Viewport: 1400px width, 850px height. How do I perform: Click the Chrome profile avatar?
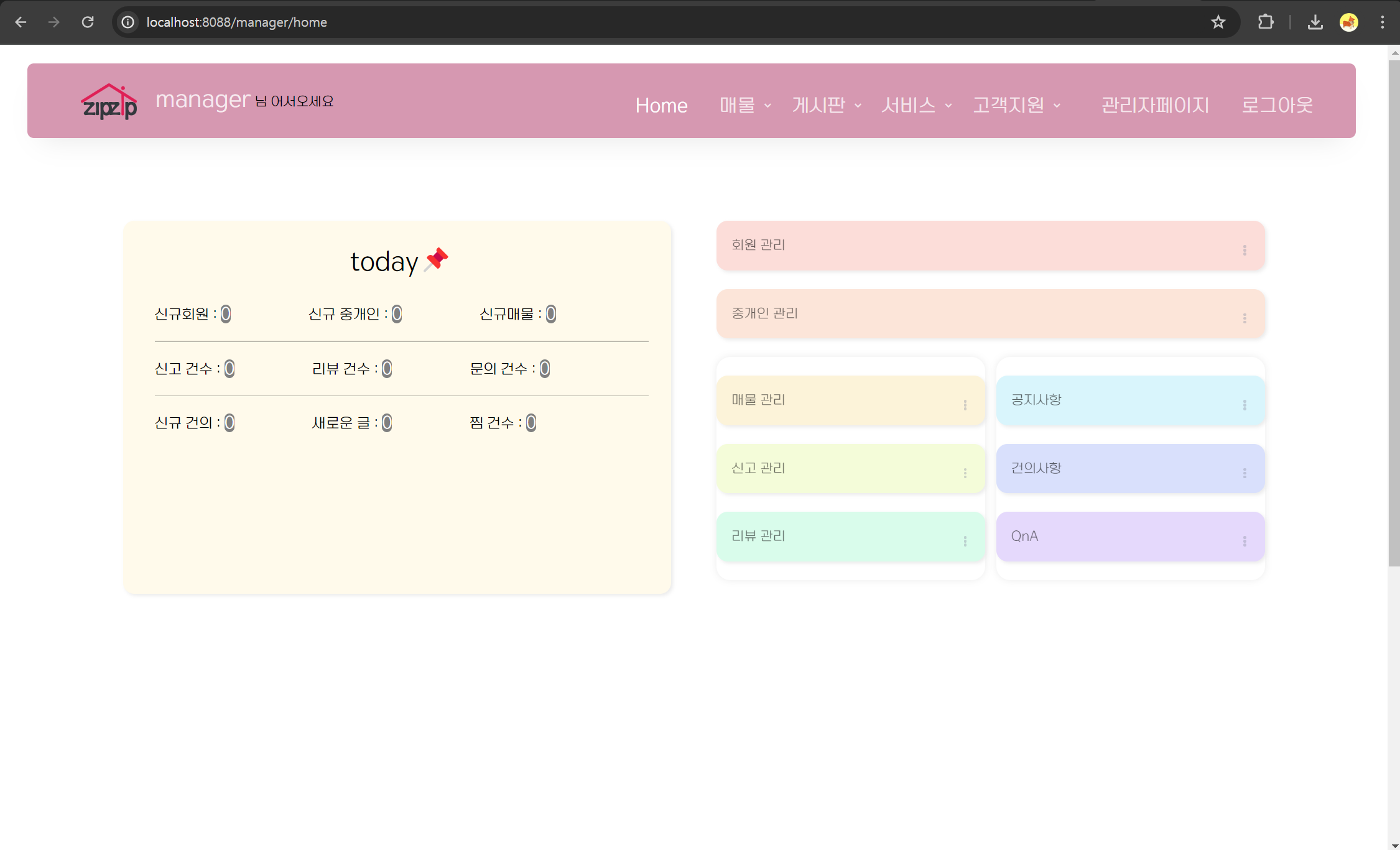pos(1348,22)
